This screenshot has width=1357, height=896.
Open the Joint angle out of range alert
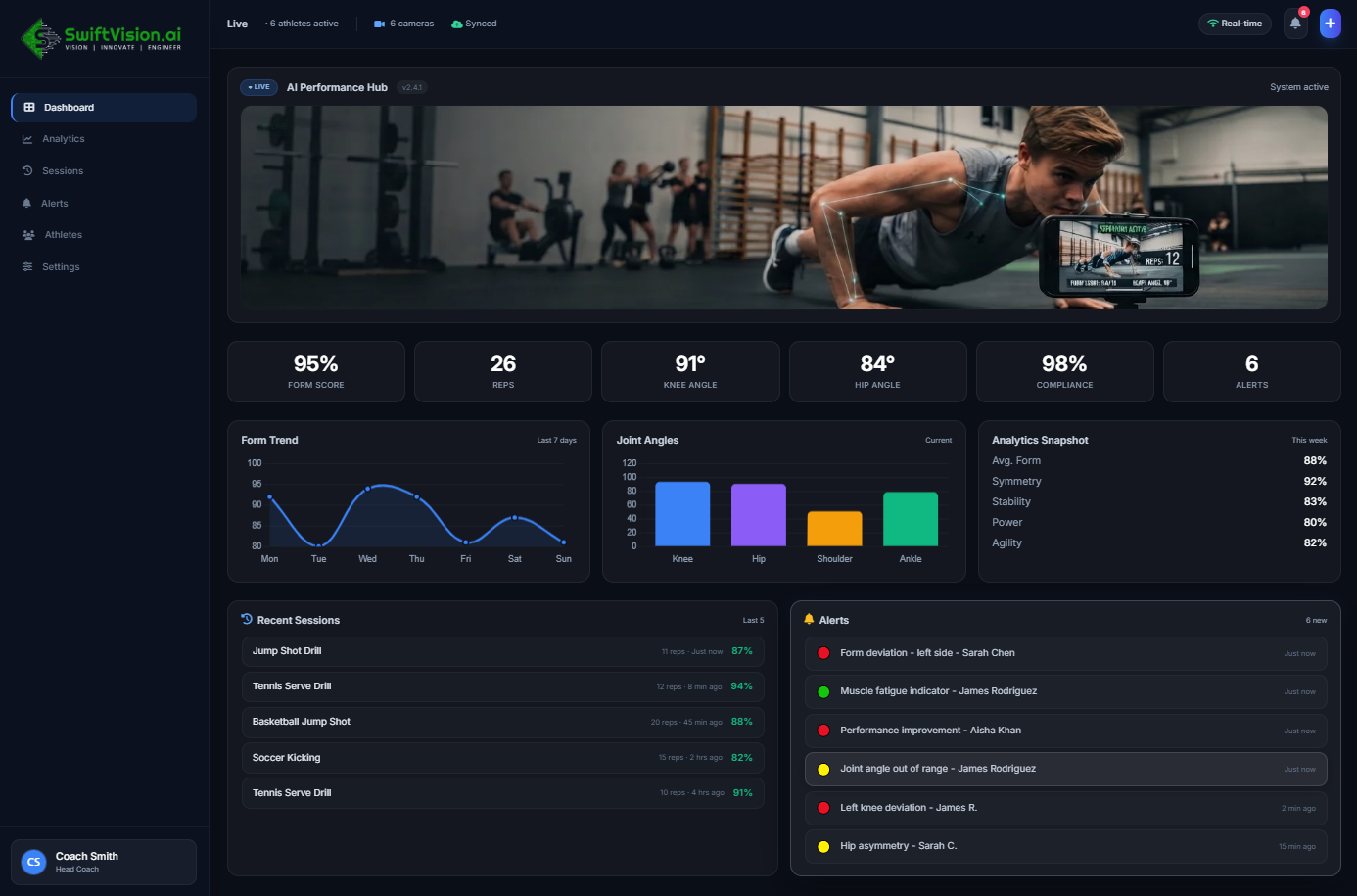click(1066, 769)
